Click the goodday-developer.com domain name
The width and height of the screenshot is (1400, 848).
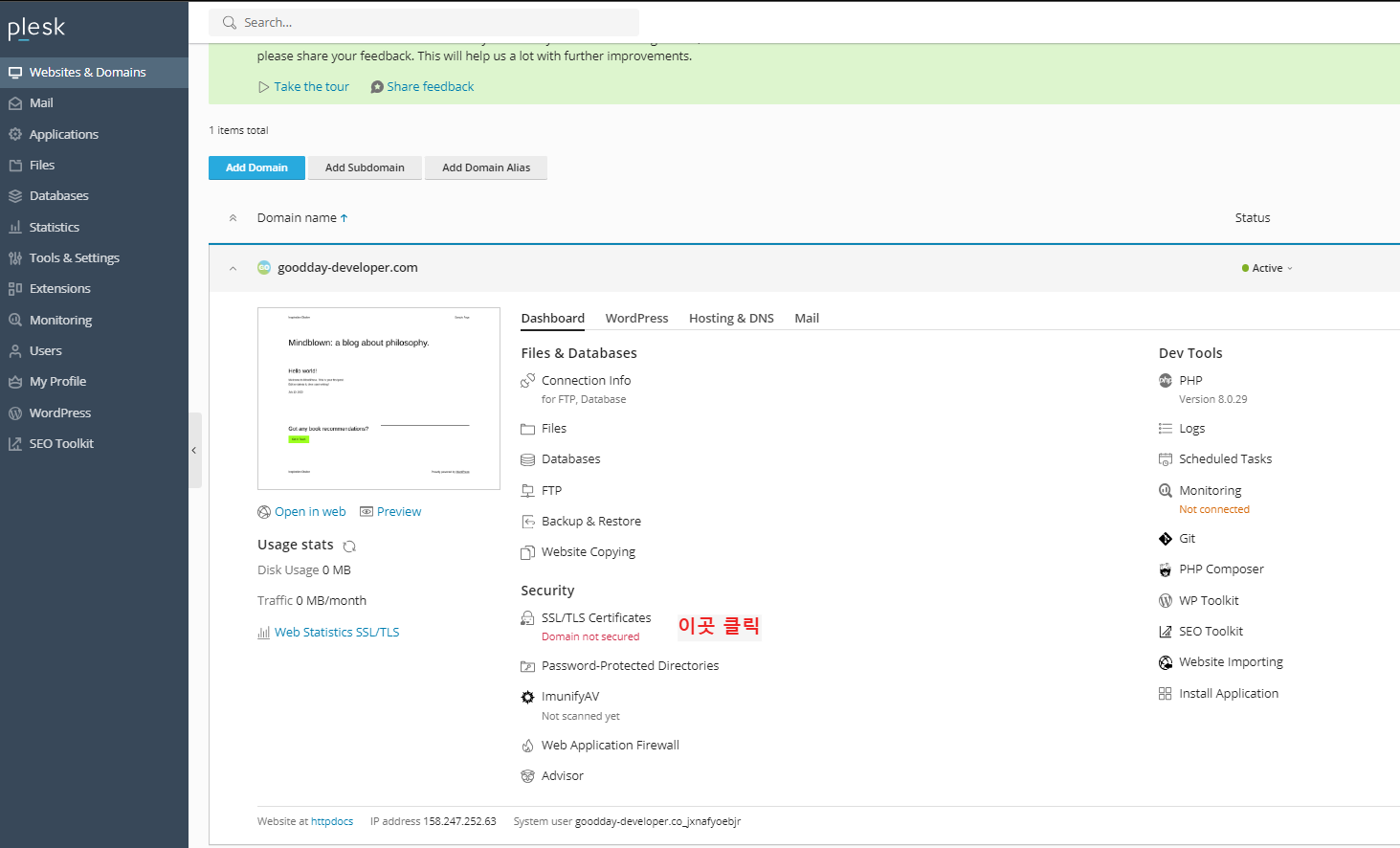pos(347,268)
